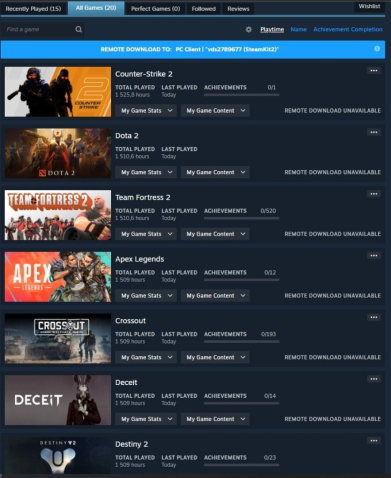Click the info icon on the remote download banner

pyautogui.click(x=377, y=49)
